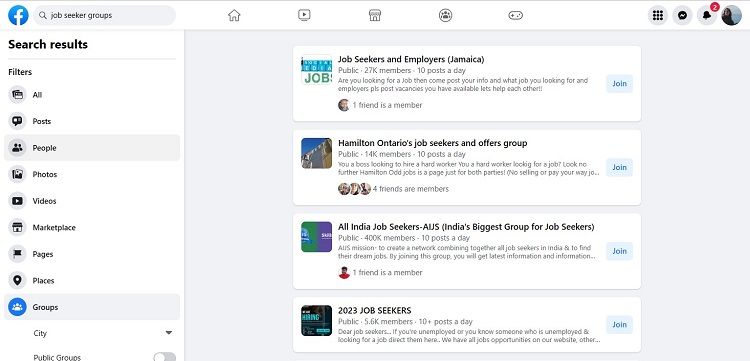Open the Gaming controller icon
Viewport: 750px width, 361px height.
515,15
